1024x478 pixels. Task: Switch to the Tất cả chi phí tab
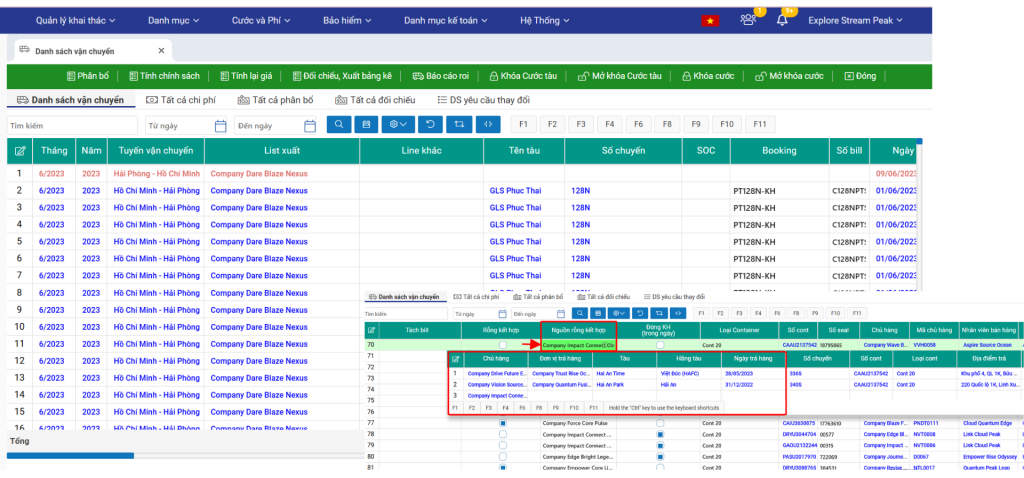(183, 100)
